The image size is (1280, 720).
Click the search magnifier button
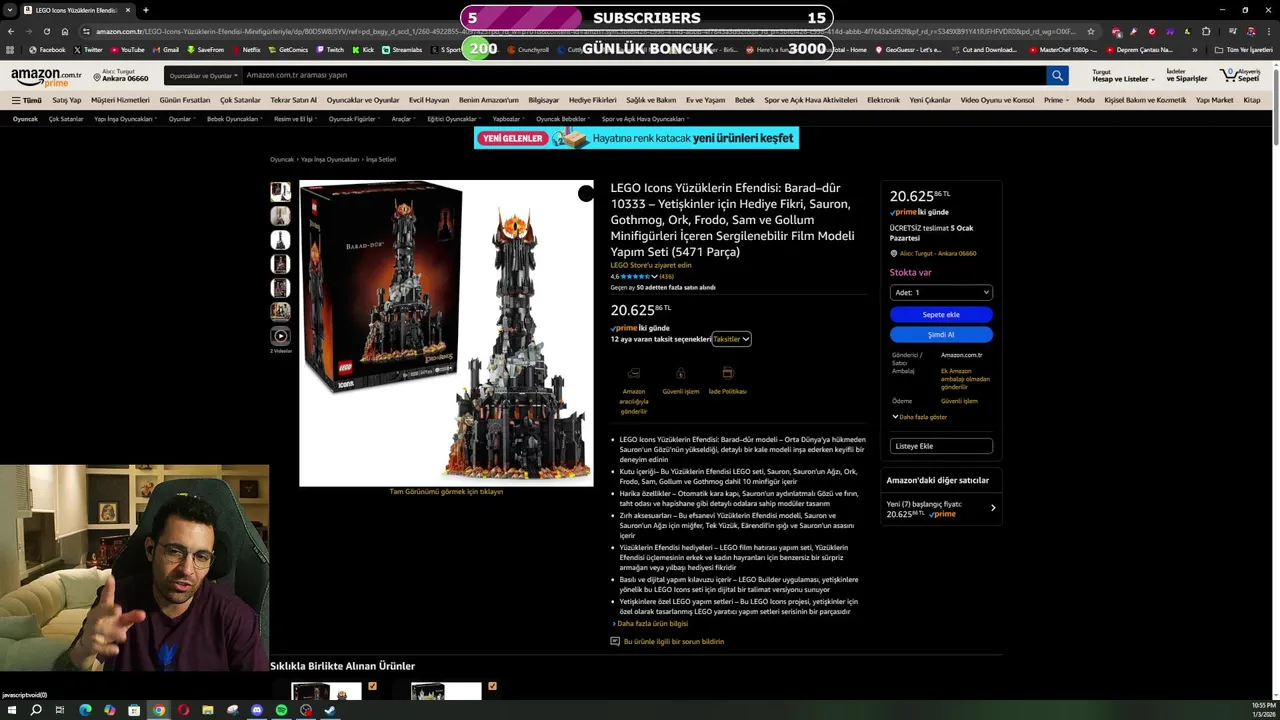pyautogui.click(x=1057, y=75)
